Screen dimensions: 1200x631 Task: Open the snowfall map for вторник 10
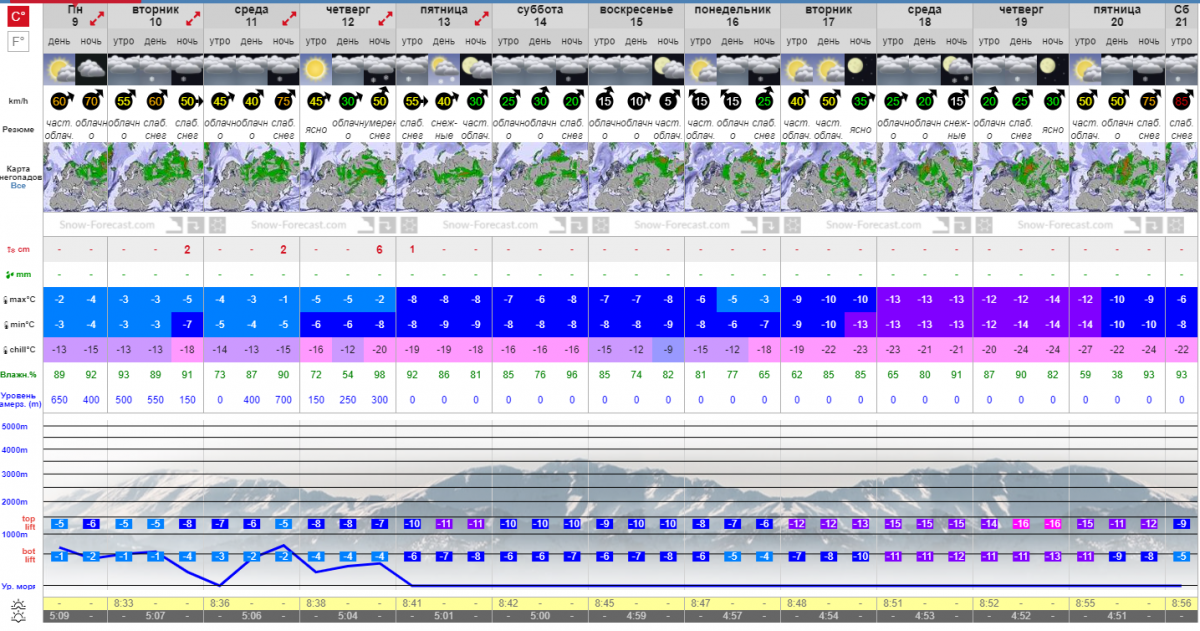coord(155,176)
